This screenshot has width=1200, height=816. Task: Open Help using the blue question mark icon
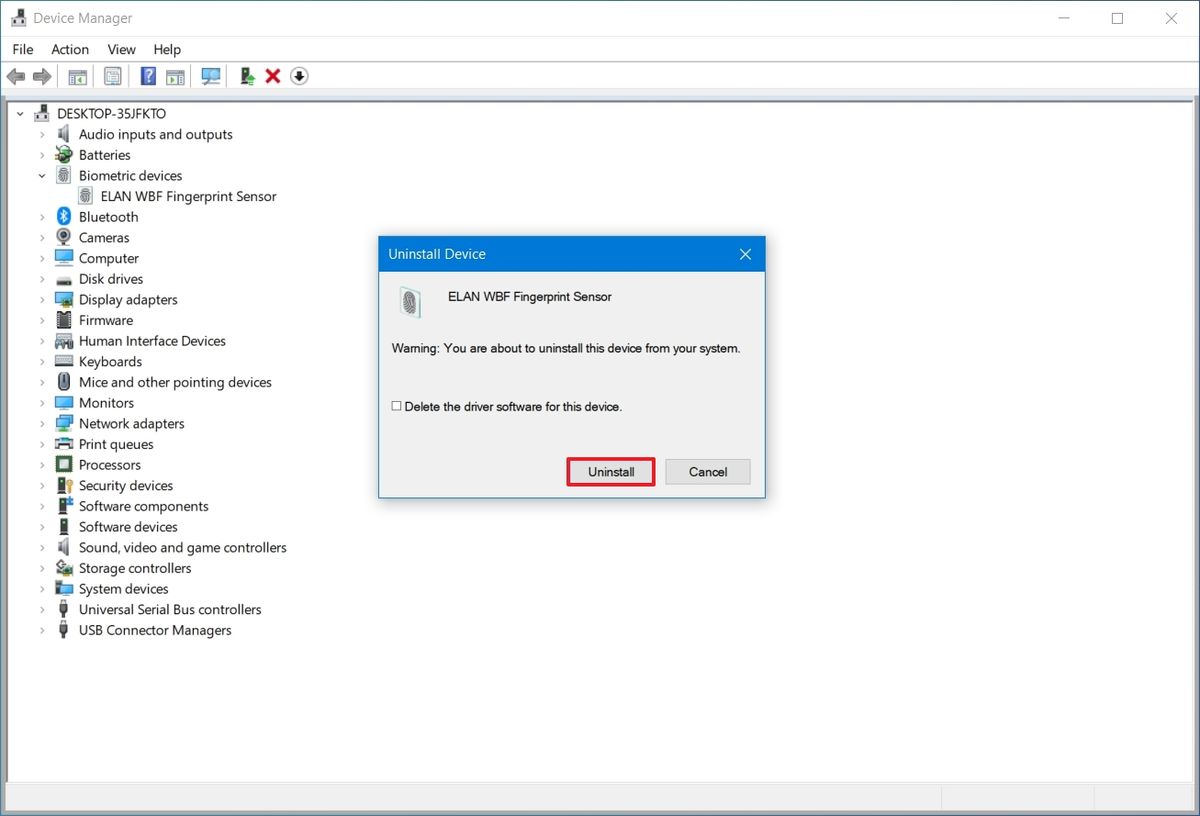click(x=147, y=76)
